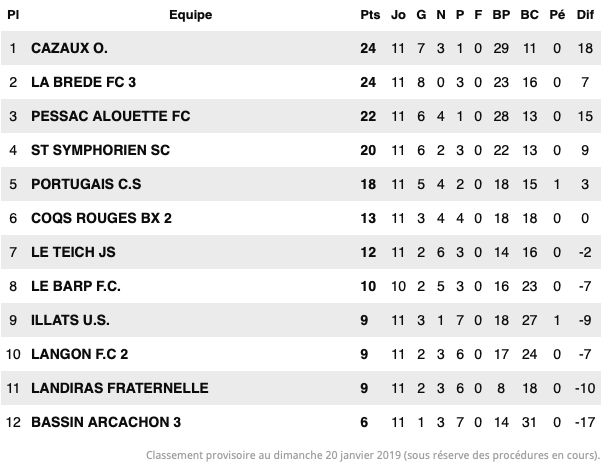
Task: Click the Pts column header
Action: [x=370, y=15]
